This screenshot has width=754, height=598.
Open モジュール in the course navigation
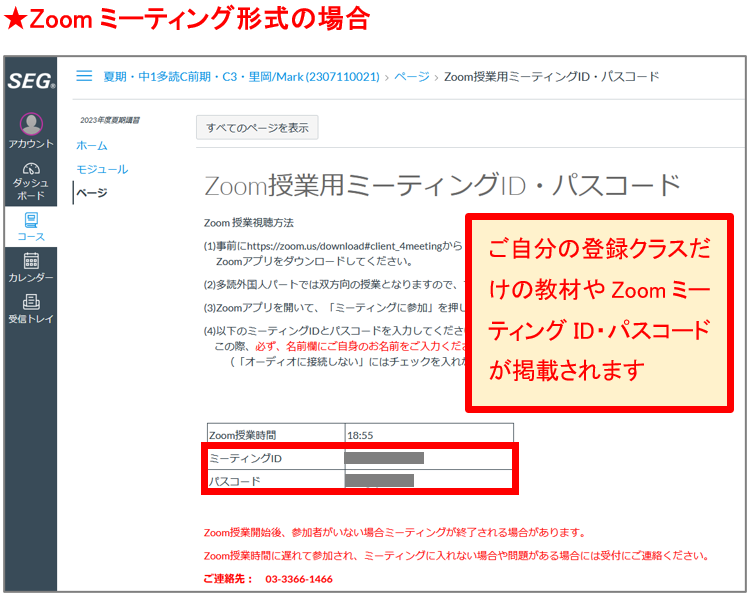coord(102,169)
